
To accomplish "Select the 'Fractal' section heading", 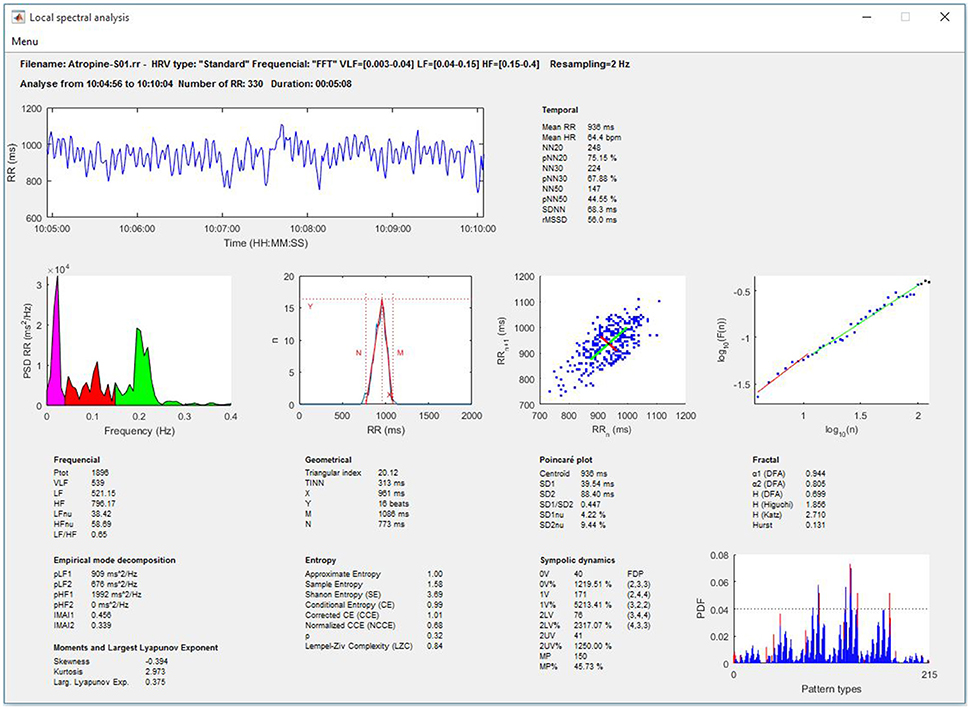I will coord(766,460).
